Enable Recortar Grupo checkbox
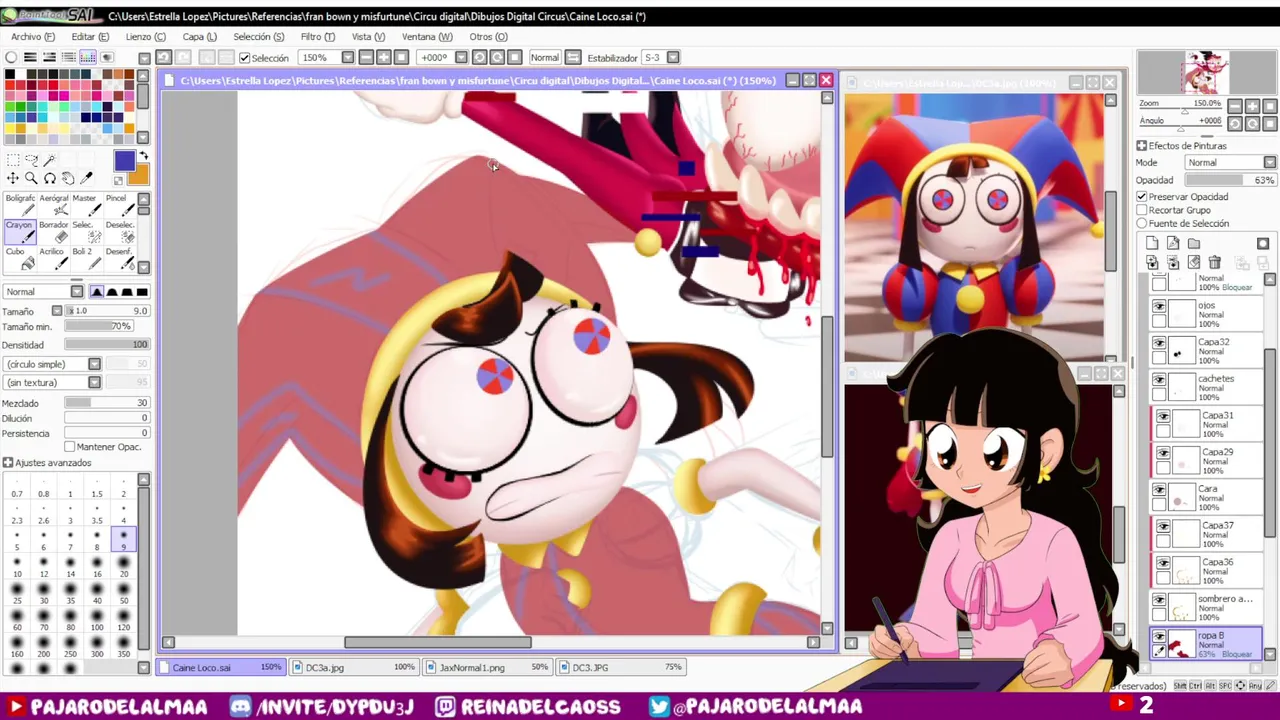This screenshot has width=1280, height=720. [x=1142, y=210]
